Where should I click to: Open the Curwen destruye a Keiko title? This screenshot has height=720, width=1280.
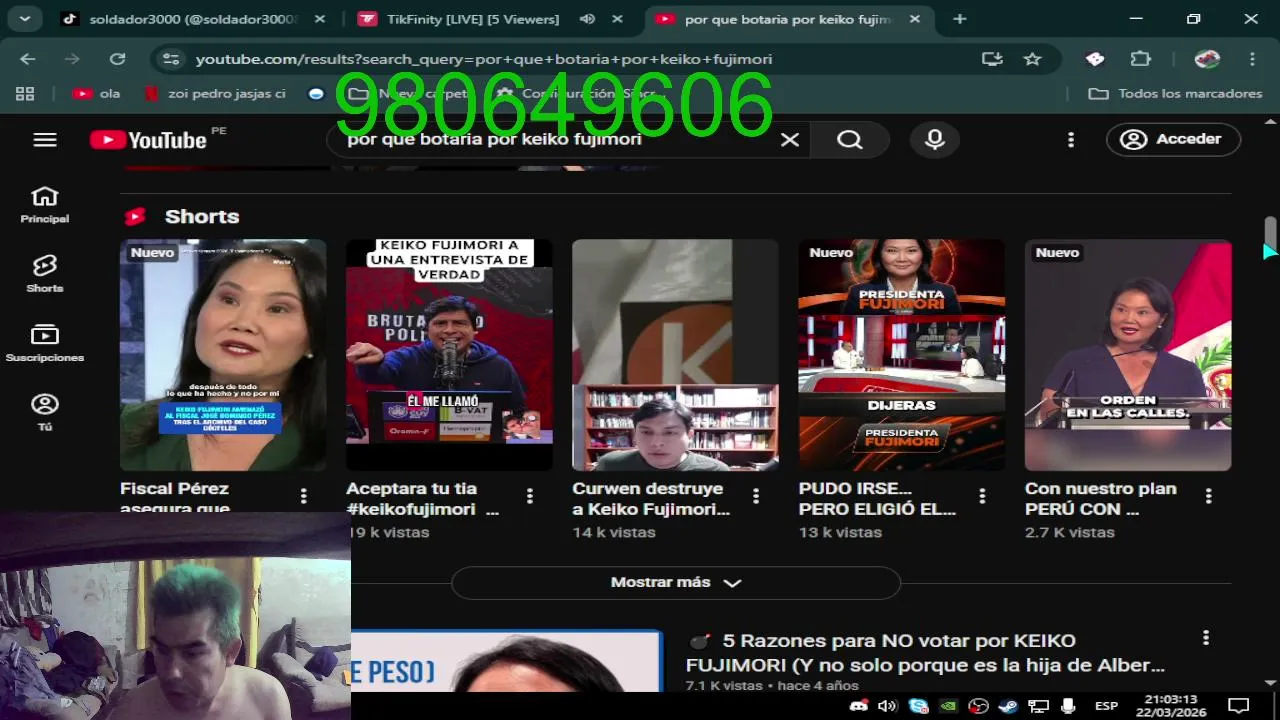pos(651,499)
